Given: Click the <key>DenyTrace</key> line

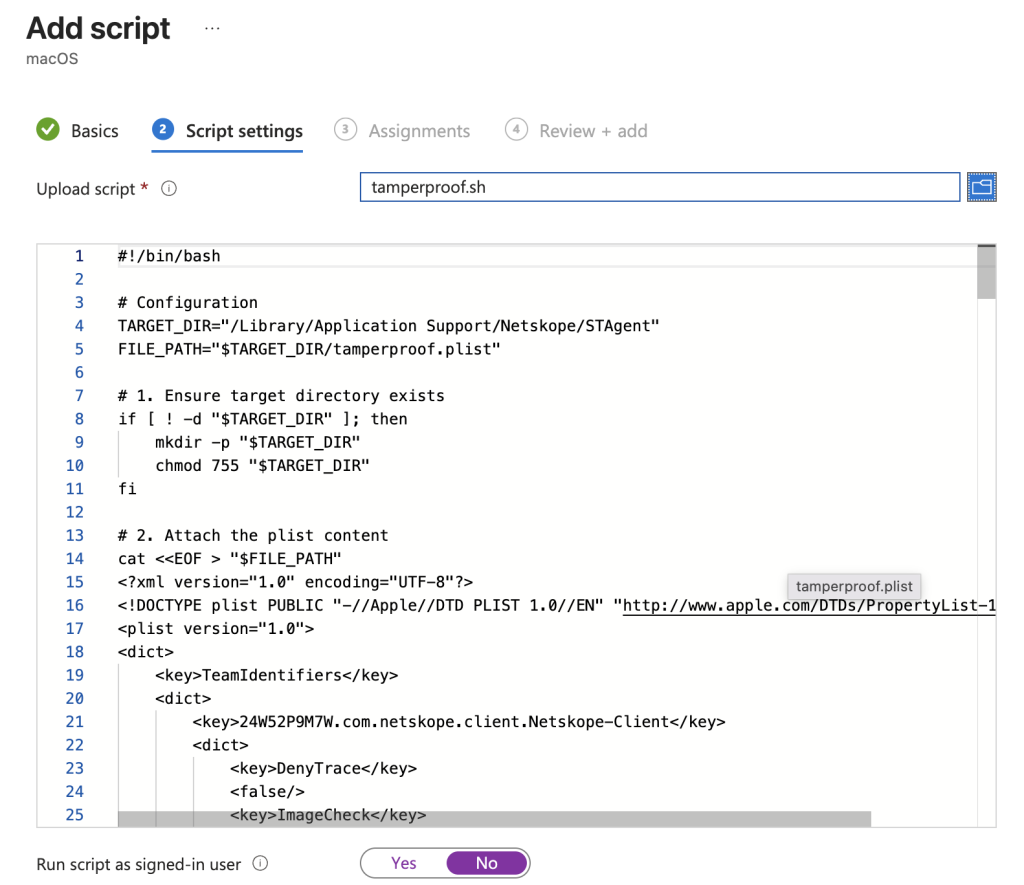Looking at the screenshot, I should (x=323, y=769).
